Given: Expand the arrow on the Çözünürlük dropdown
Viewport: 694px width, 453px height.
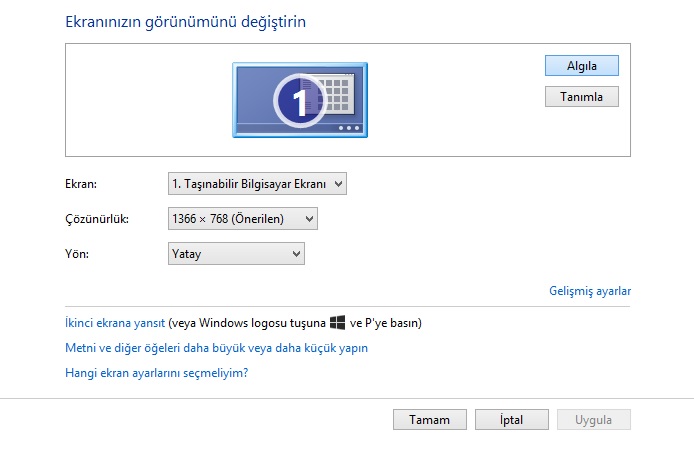Looking at the screenshot, I should (x=309, y=219).
